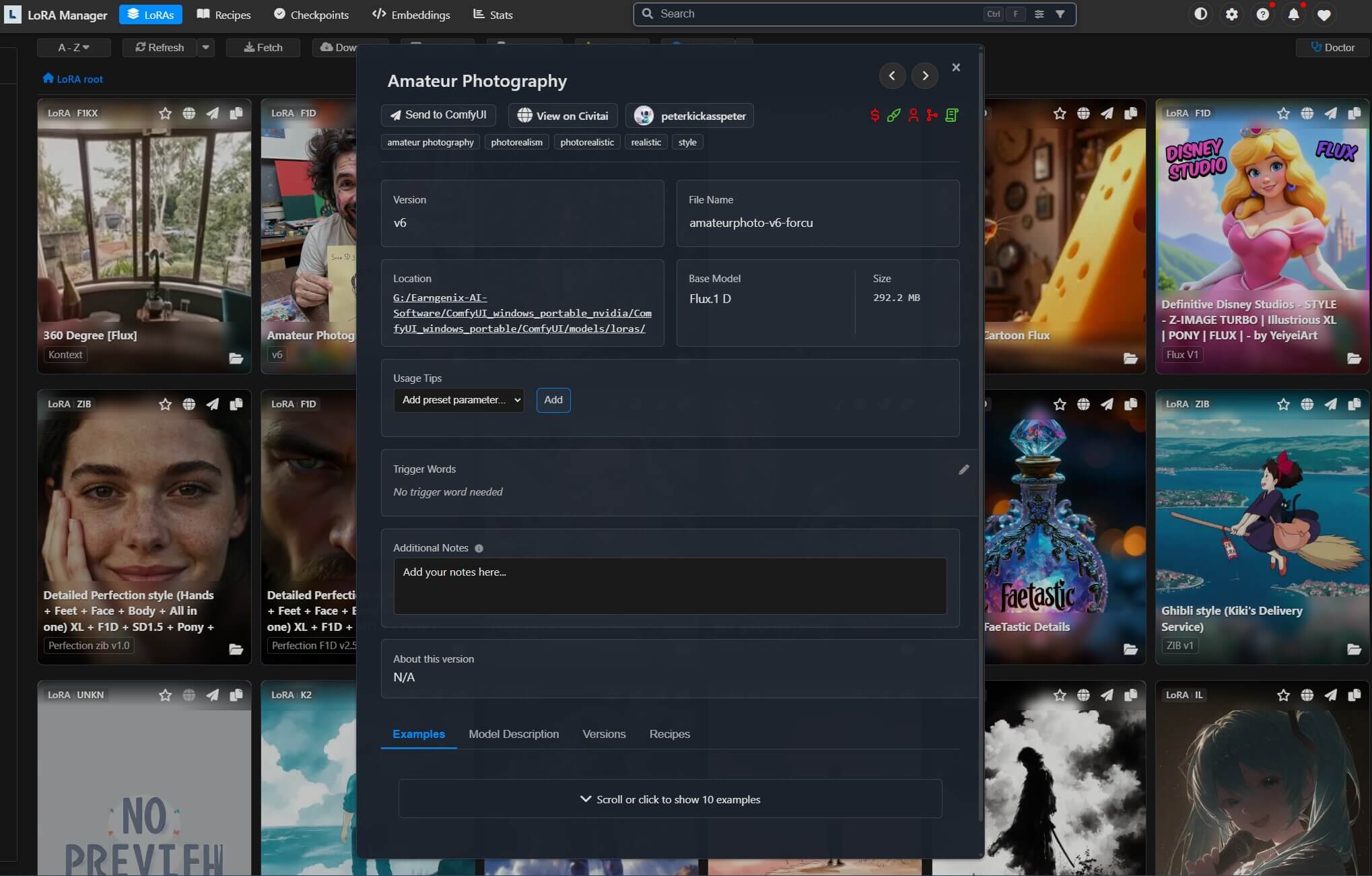Select the Model Description tab
1372x876 pixels.
[x=514, y=734]
